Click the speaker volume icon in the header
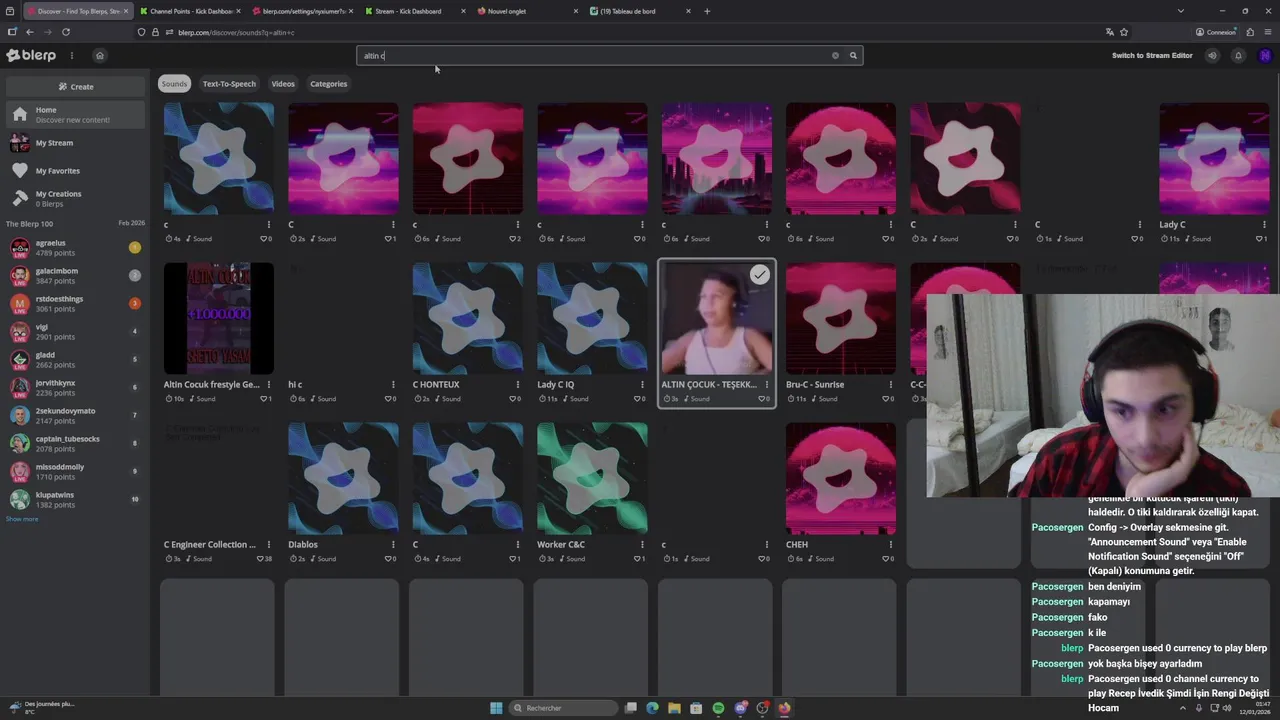This screenshot has height=720, width=1280. click(1212, 56)
